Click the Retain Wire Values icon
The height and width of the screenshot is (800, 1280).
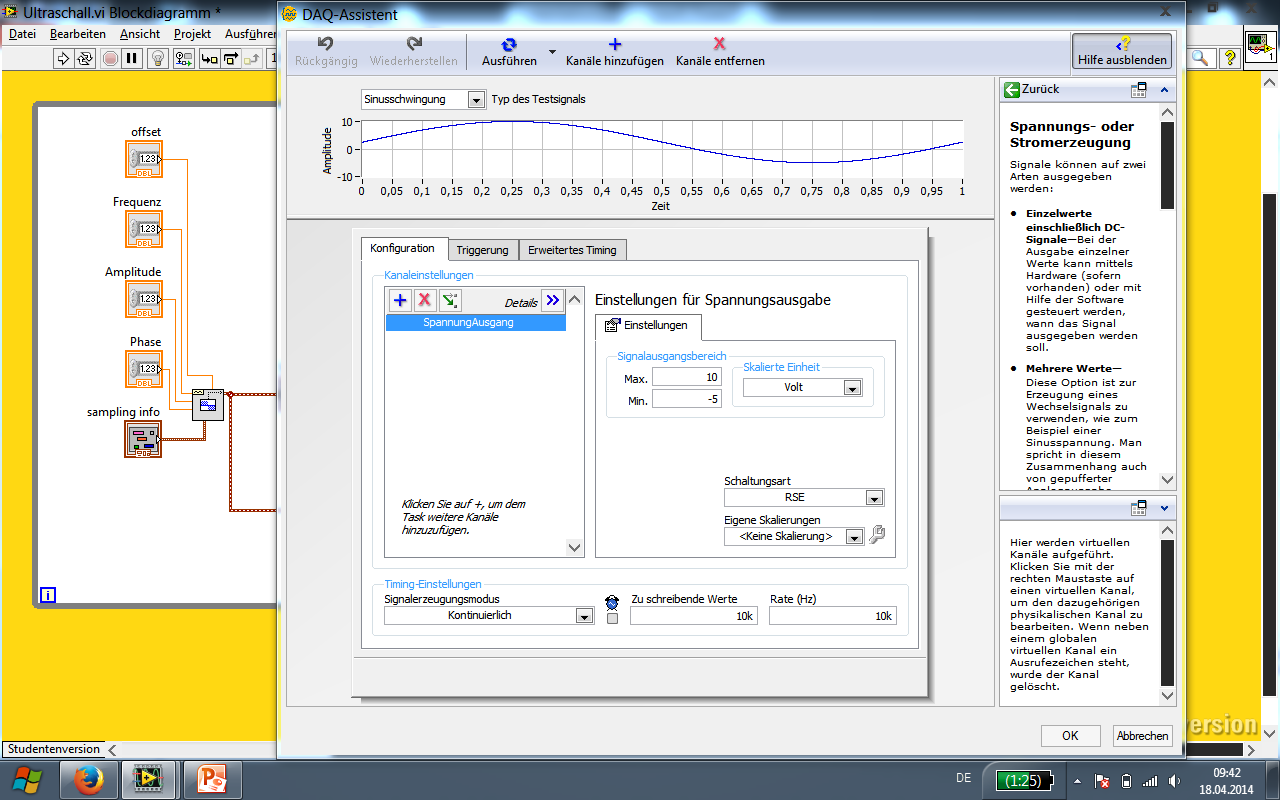[184, 59]
